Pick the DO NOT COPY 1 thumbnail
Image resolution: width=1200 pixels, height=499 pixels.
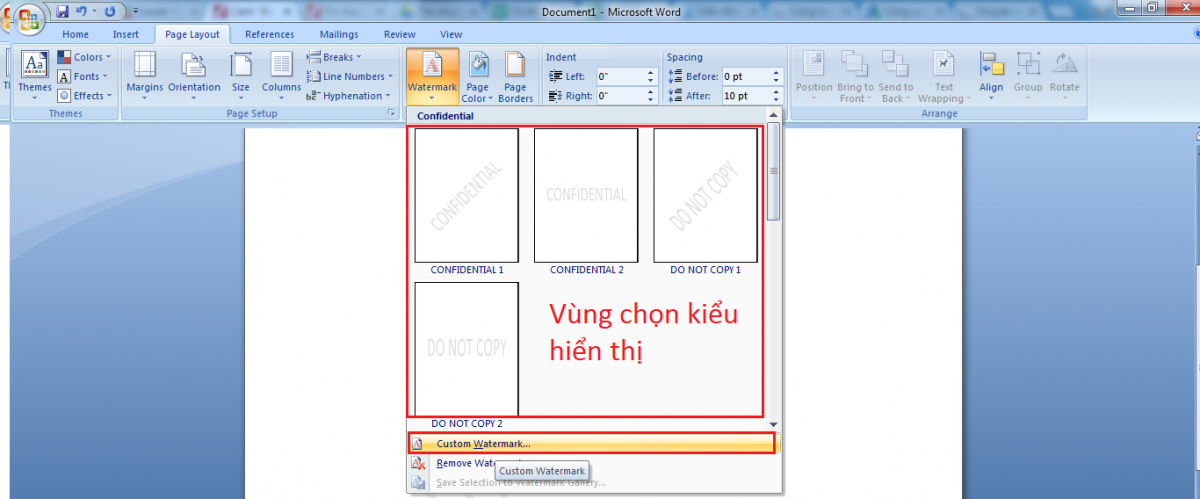click(x=705, y=195)
